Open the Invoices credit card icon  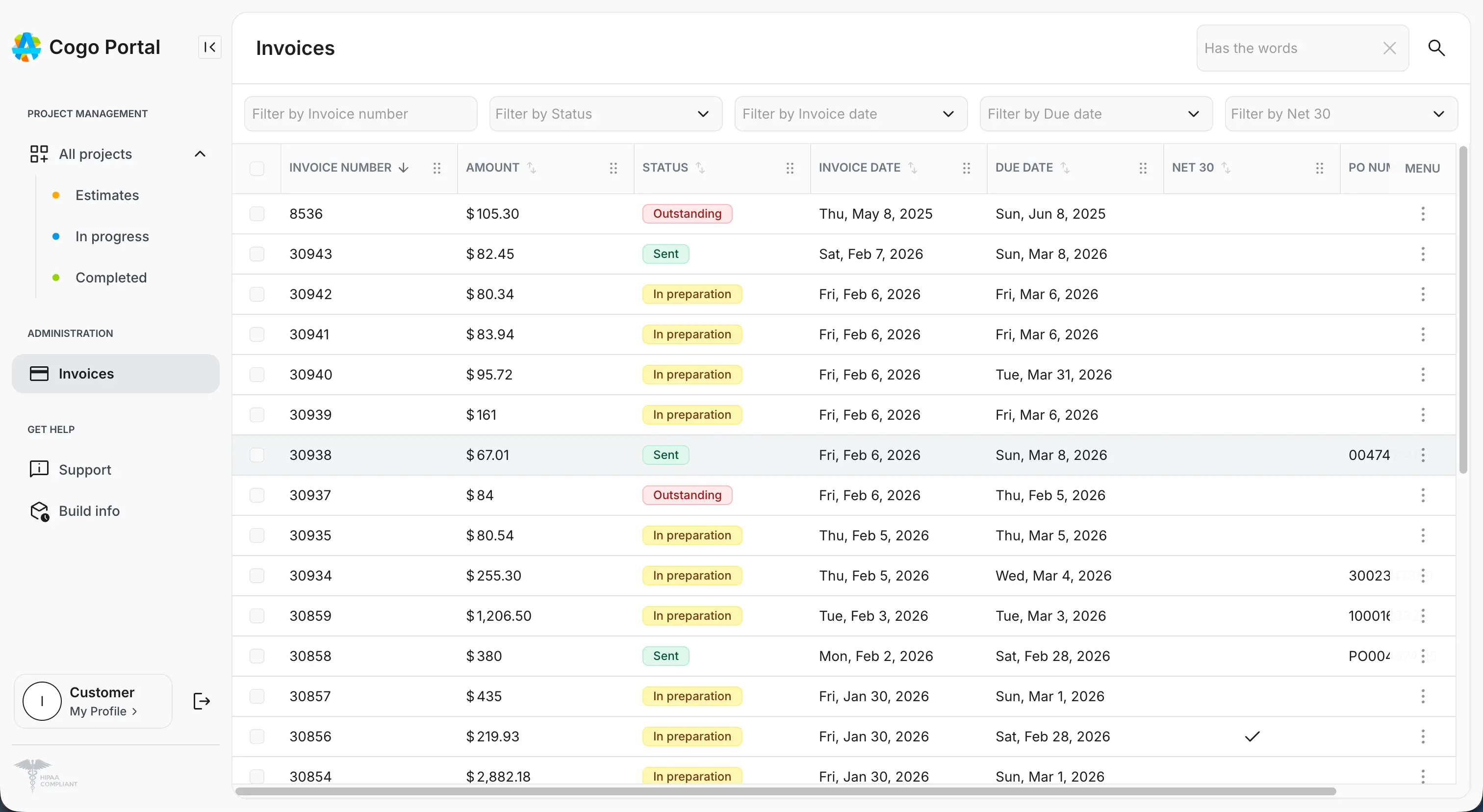click(39, 374)
